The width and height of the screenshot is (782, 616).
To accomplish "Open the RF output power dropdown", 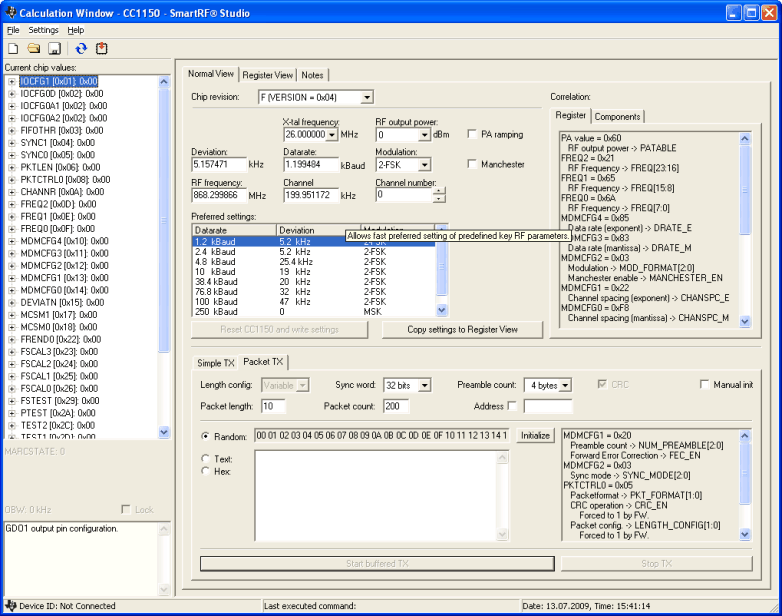I will tap(424, 135).
